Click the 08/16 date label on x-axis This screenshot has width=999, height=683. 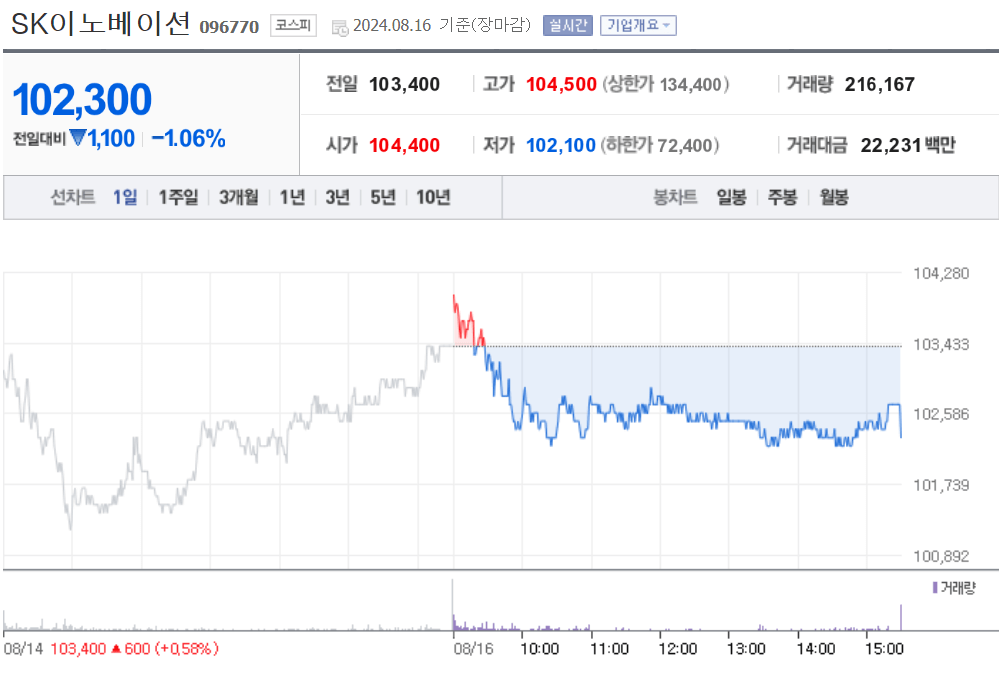click(x=473, y=649)
